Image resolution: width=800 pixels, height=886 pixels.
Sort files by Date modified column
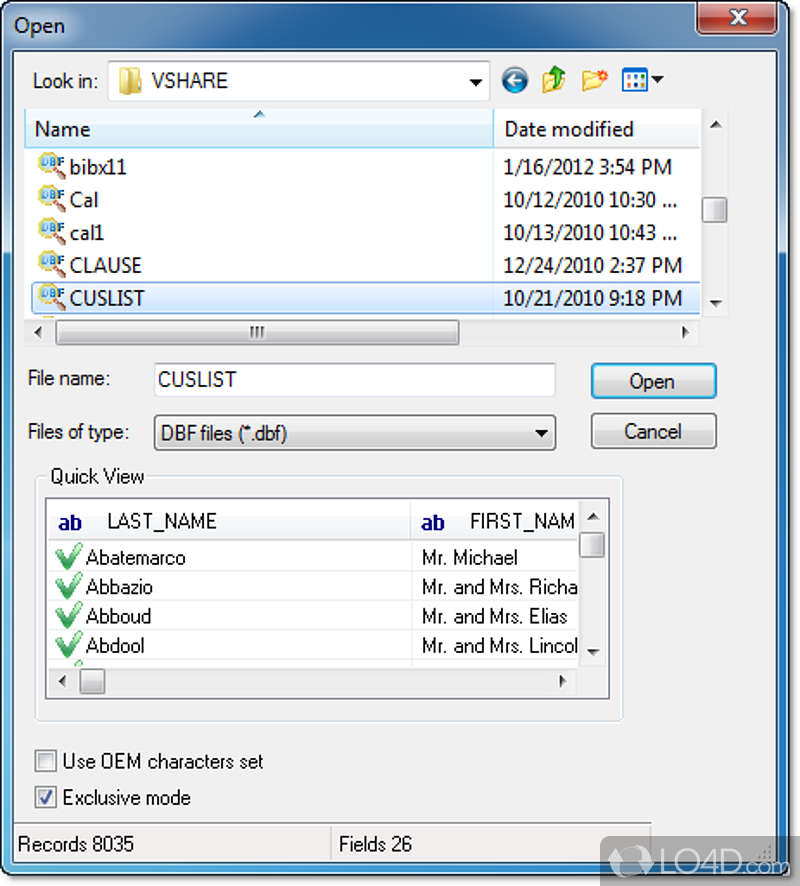pyautogui.click(x=597, y=129)
